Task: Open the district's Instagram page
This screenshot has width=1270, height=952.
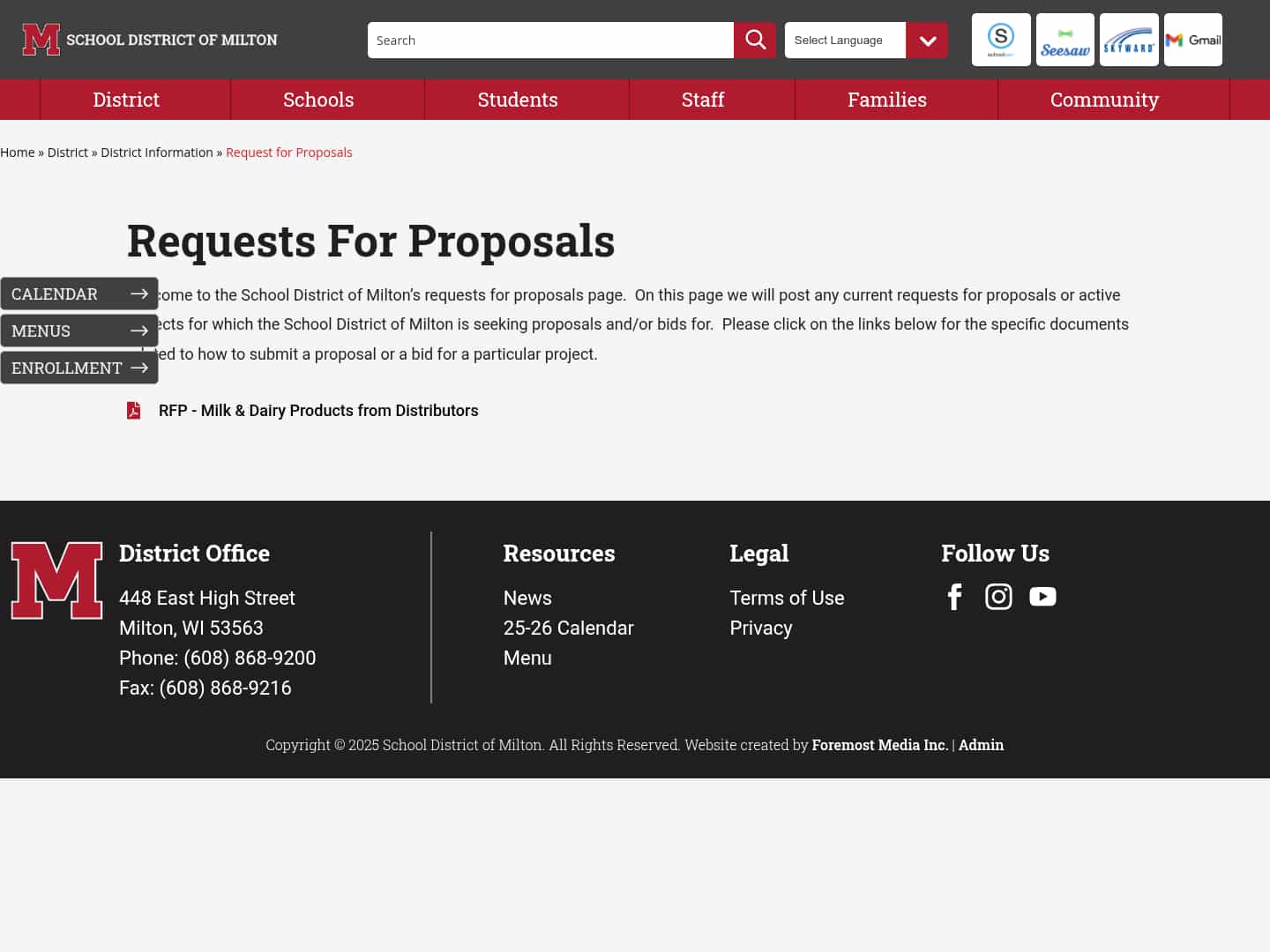Action: click(998, 597)
